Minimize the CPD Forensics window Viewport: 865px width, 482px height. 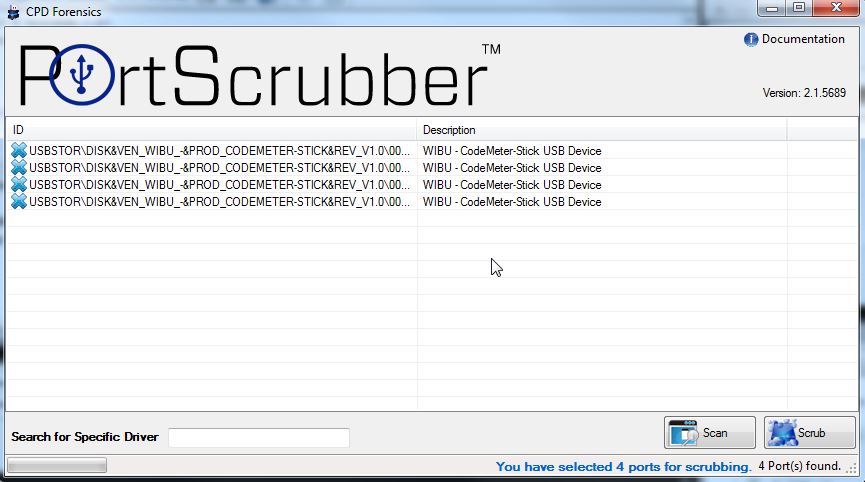tap(772, 8)
